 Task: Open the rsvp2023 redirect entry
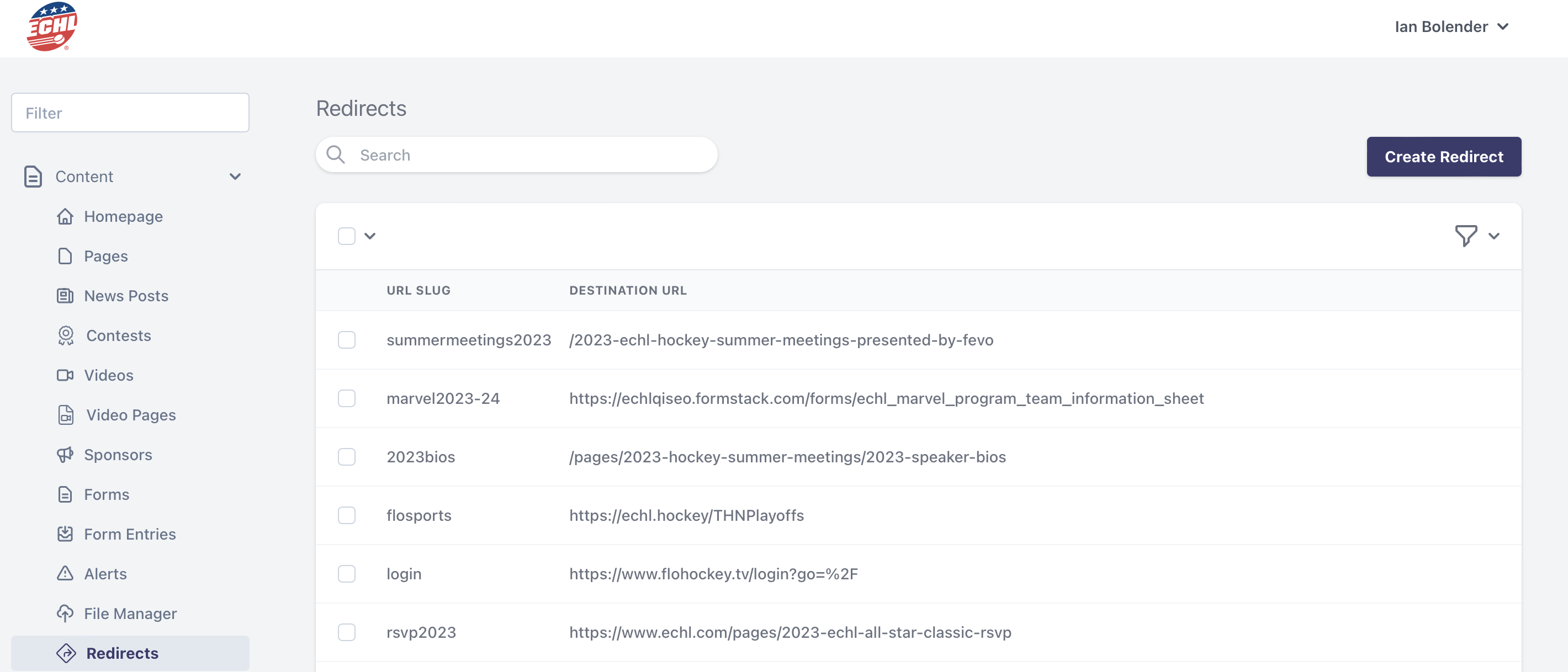point(421,632)
